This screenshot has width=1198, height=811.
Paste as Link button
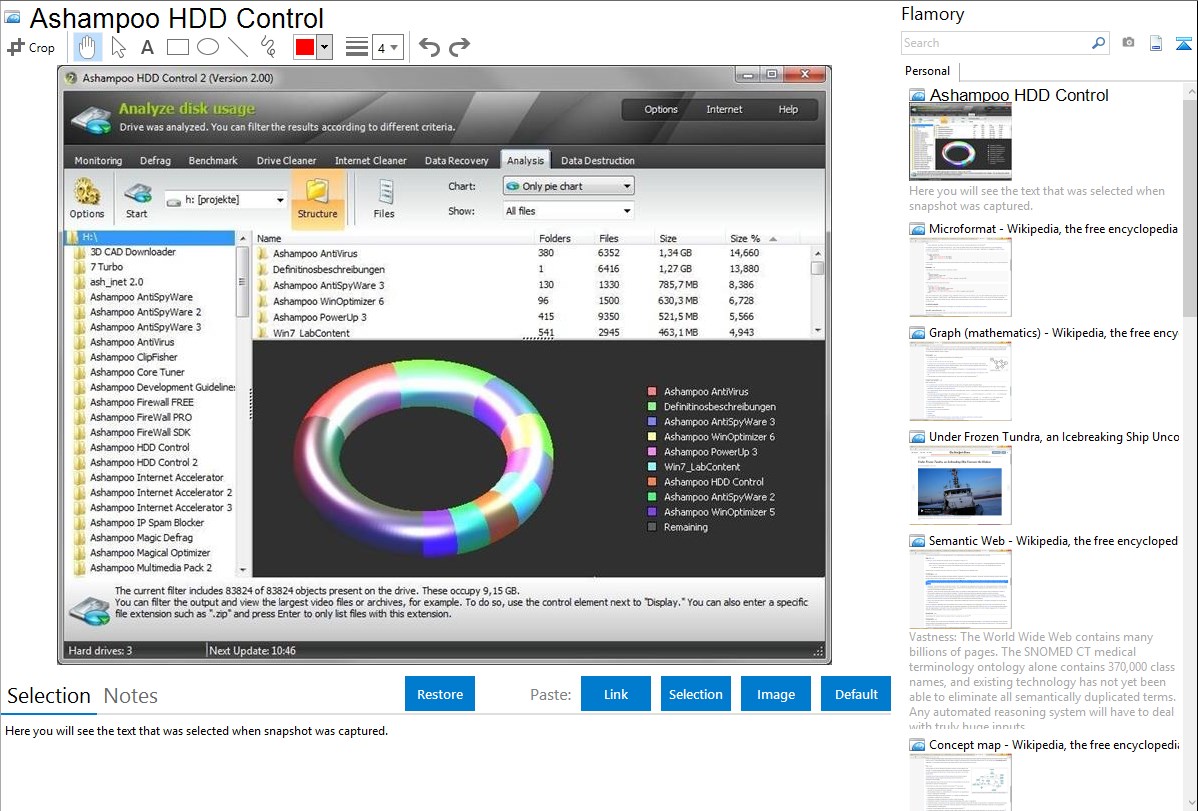point(616,694)
